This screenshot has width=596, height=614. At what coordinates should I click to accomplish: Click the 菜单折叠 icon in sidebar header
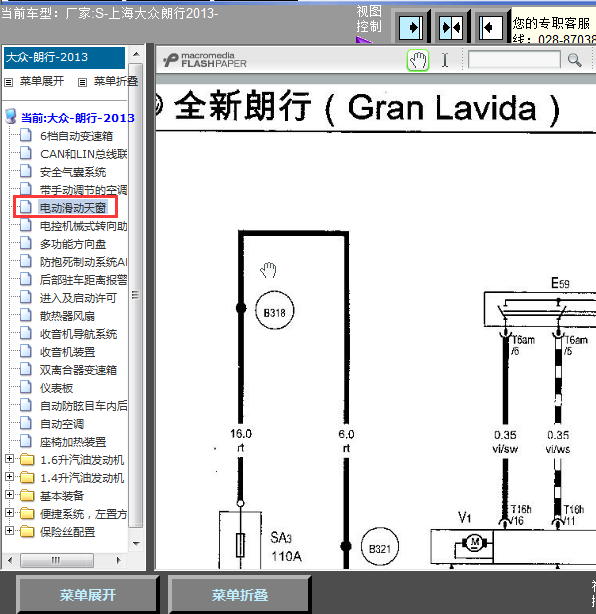pos(82,82)
